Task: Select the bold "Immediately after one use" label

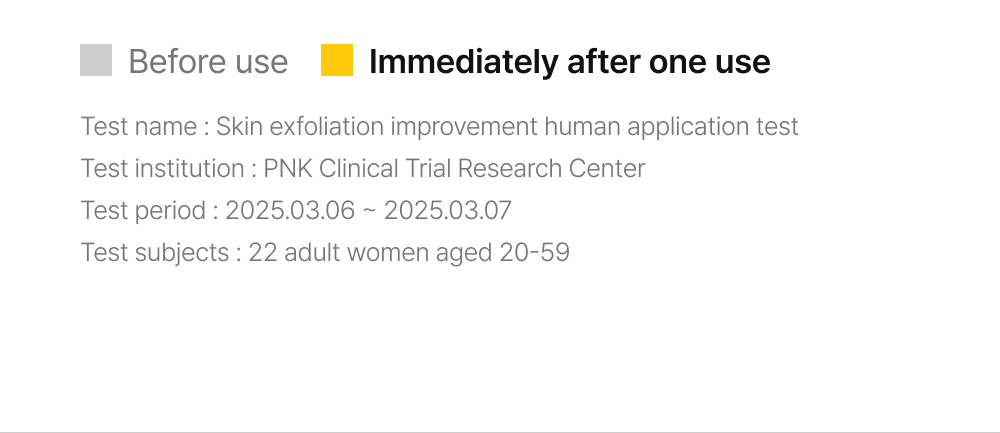Action: coord(569,62)
